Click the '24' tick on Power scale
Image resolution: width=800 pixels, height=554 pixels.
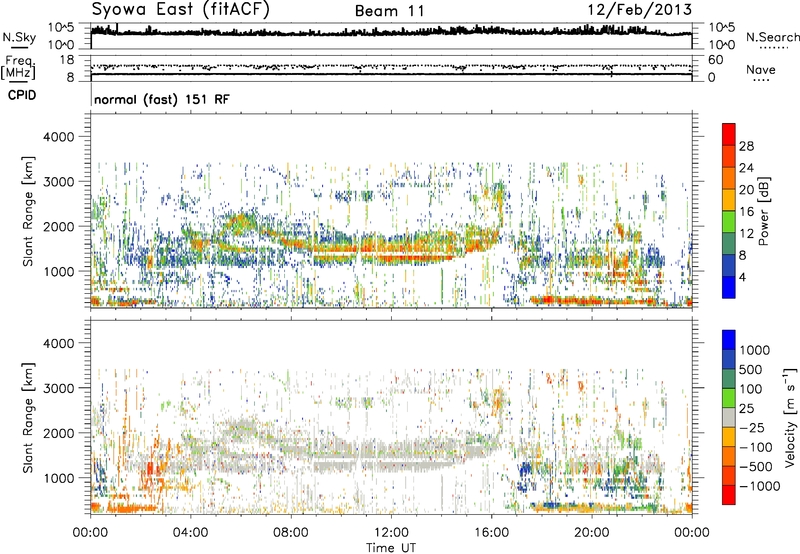tap(746, 168)
